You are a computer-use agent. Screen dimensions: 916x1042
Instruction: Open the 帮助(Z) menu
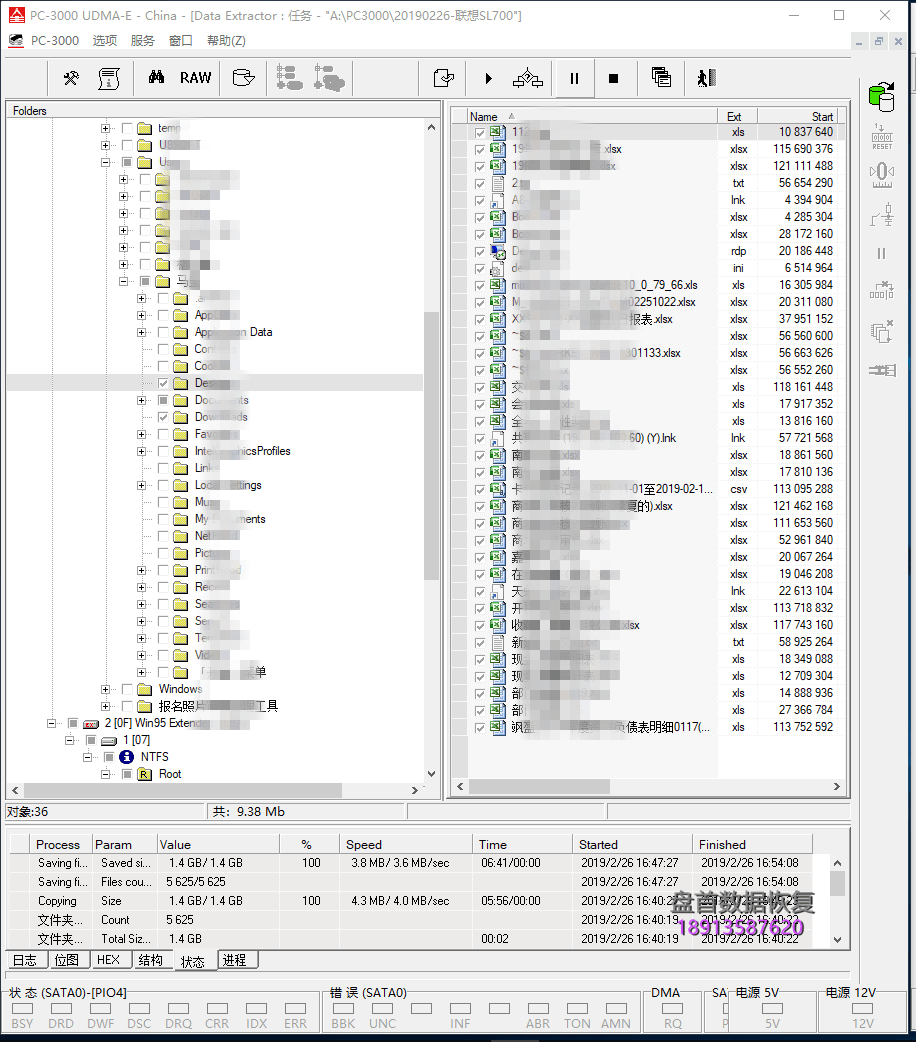[x=226, y=41]
